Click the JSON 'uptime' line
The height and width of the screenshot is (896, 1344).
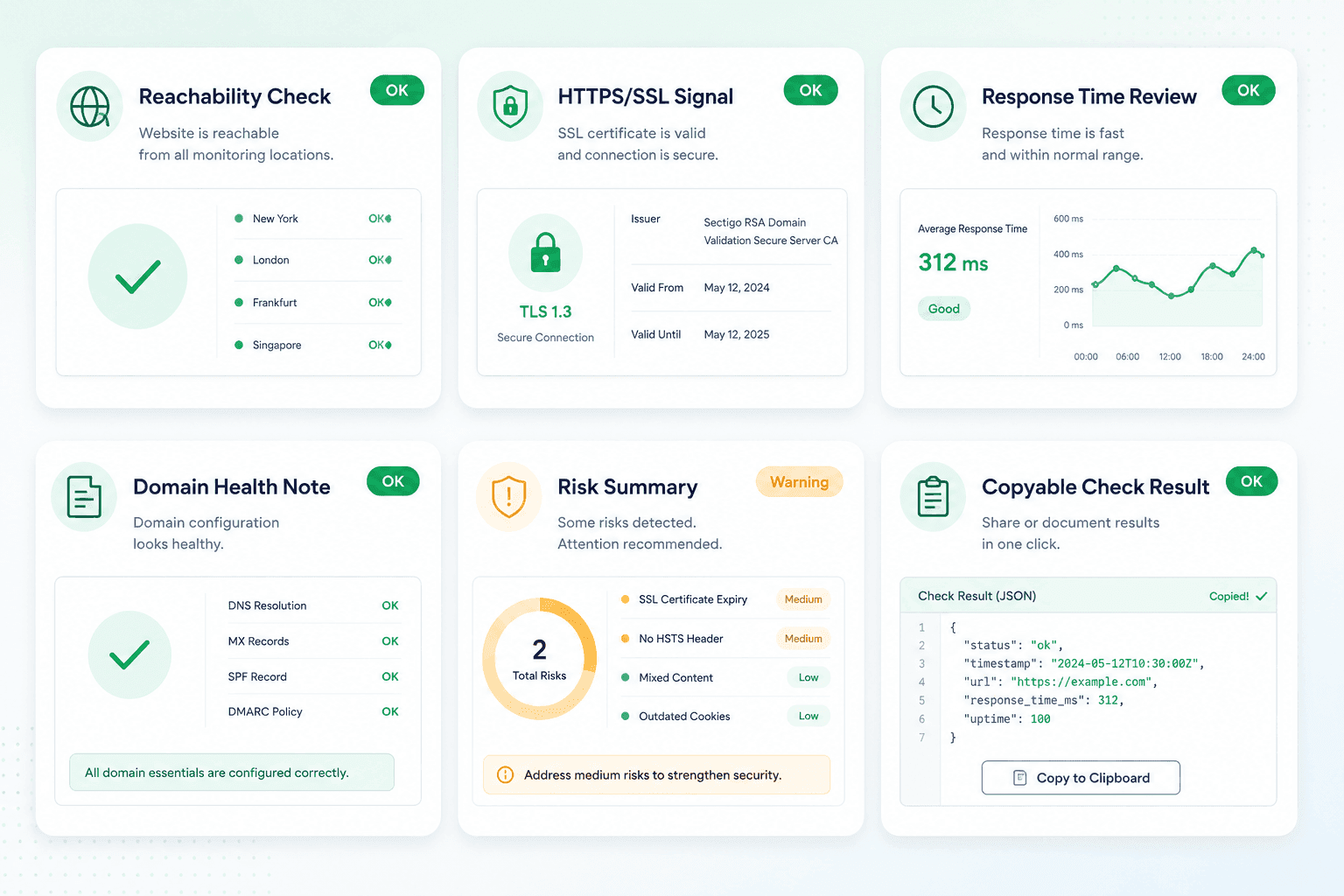tap(1007, 718)
